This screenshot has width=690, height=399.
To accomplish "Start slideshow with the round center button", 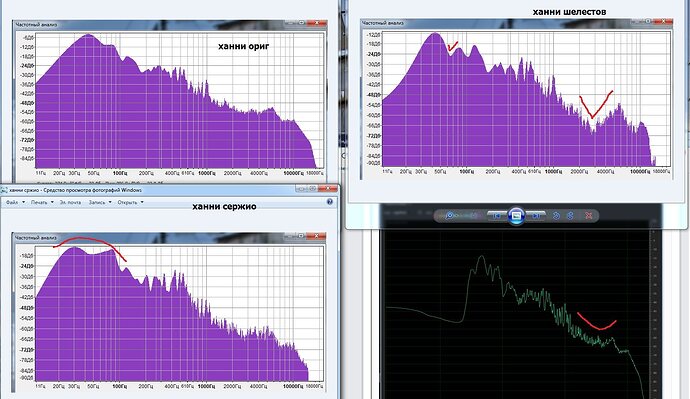I will [516, 216].
